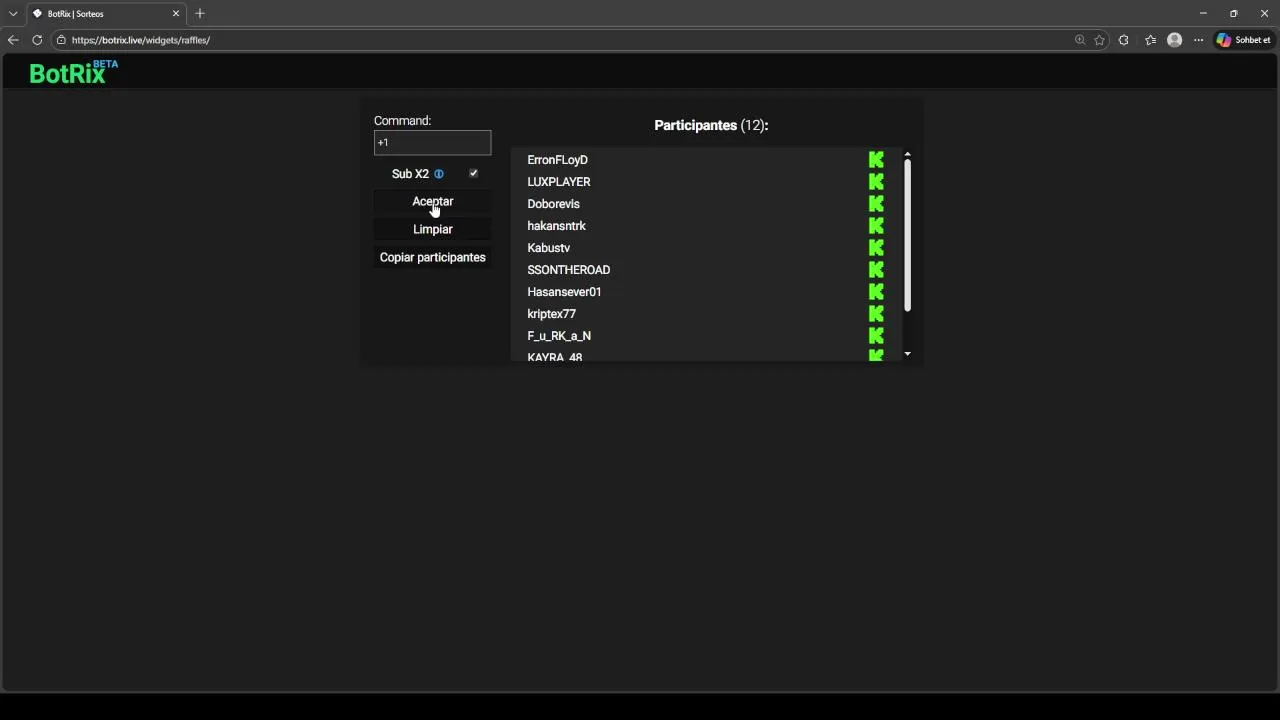The width and height of the screenshot is (1280, 720).
Task: Click the participants list scrollbar thumb
Action: pos(907,236)
